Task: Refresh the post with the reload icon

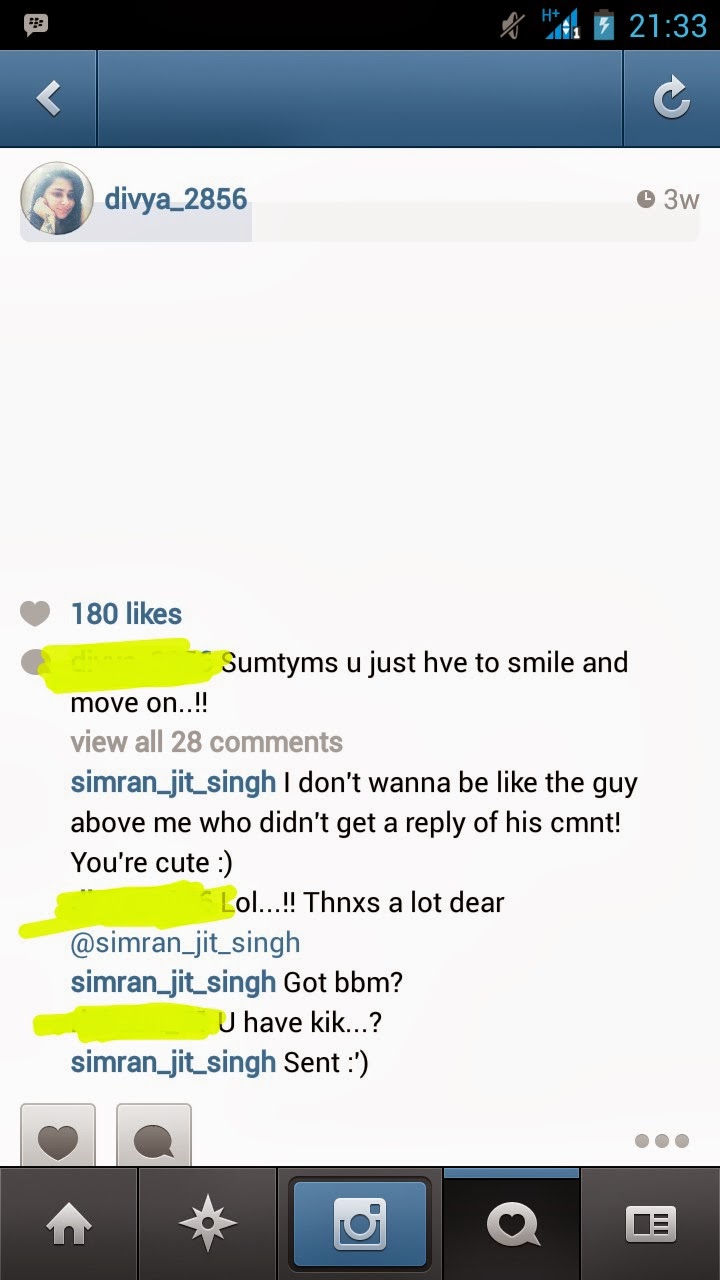Action: [671, 98]
